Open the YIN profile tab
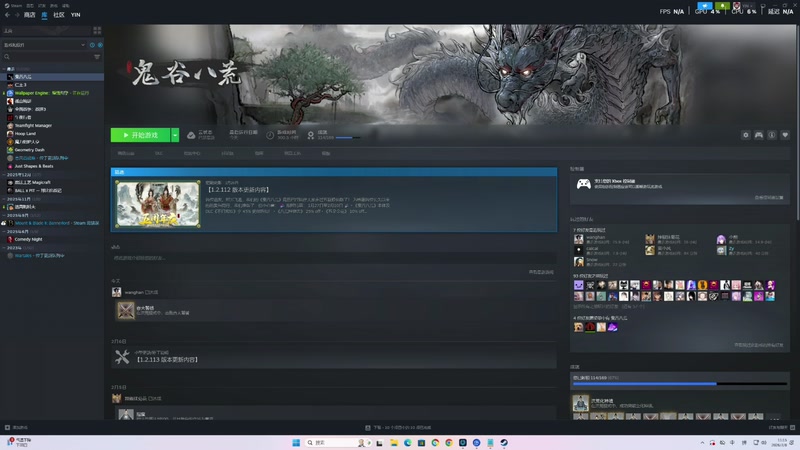800x450 pixels. coord(76,15)
